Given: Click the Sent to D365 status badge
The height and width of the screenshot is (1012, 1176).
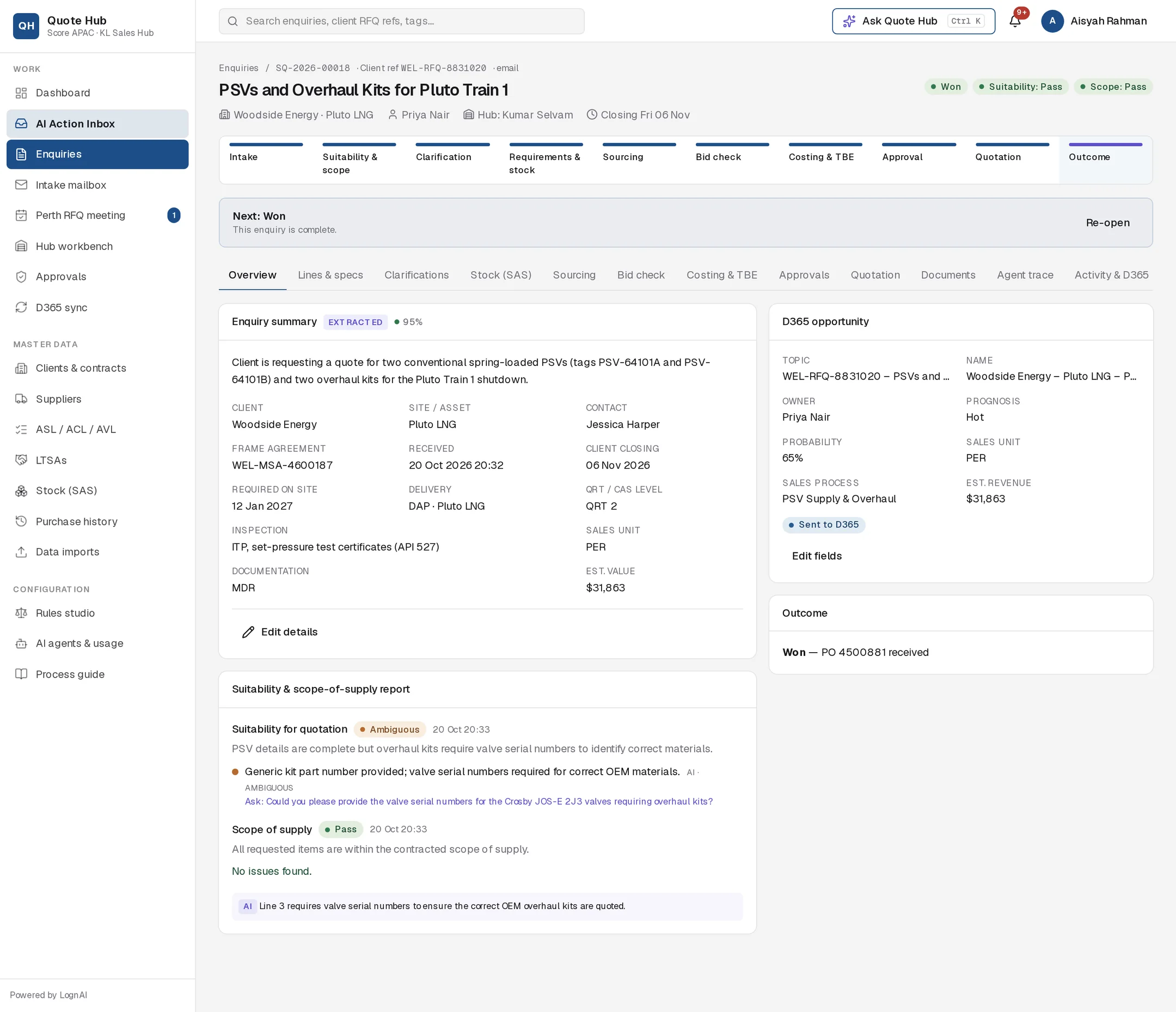Looking at the screenshot, I should click(824, 524).
